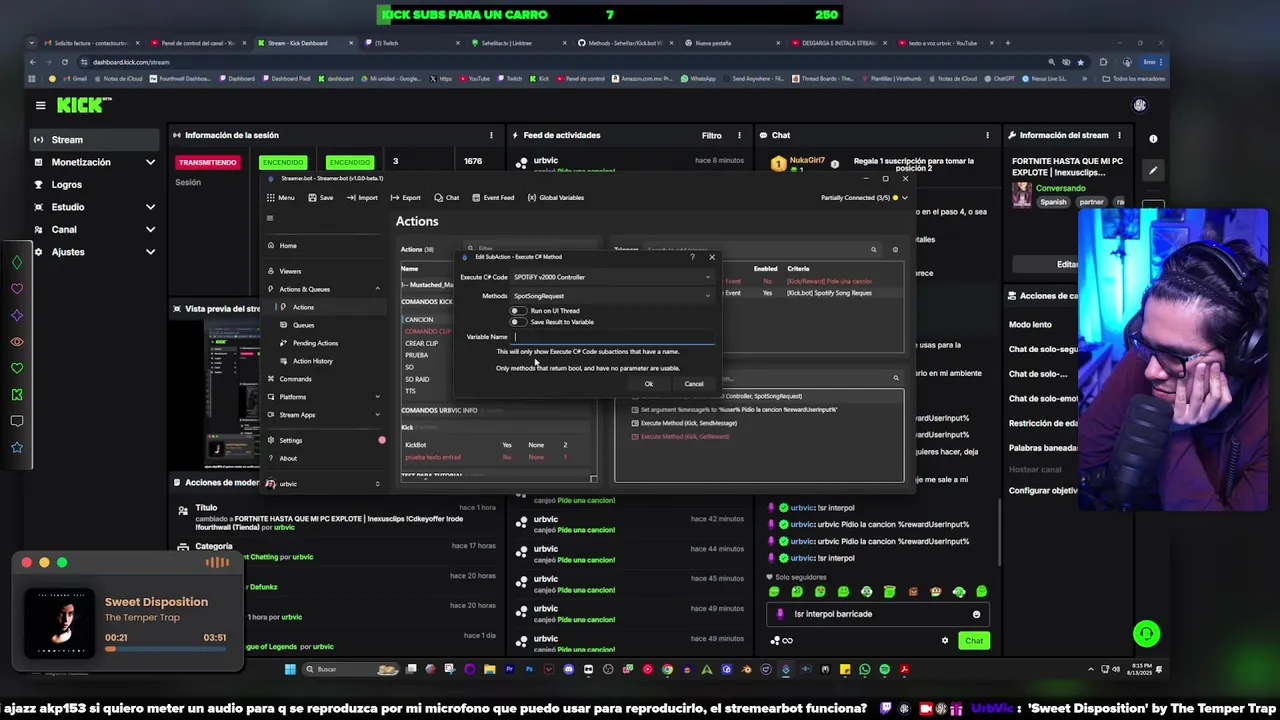Collapse Actions & Queues section
This screenshot has width=1280, height=720.
(x=377, y=289)
